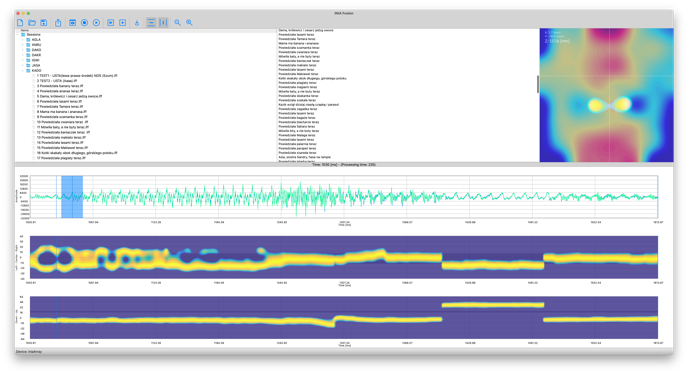This screenshot has width=688, height=374.
Task: Expand the JASA session folder
Action: tap(23, 65)
